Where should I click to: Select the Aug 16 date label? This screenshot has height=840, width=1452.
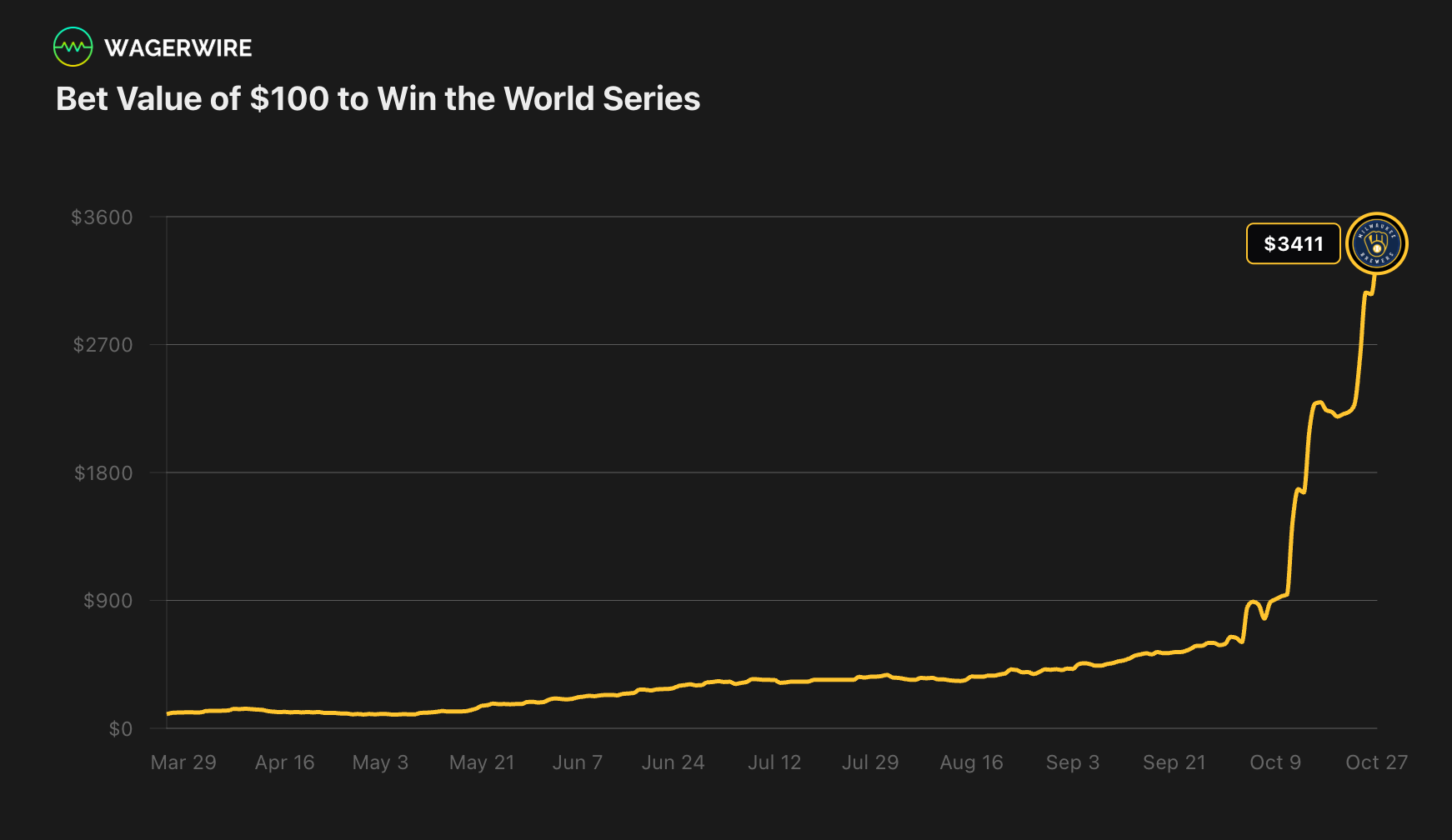point(971,762)
